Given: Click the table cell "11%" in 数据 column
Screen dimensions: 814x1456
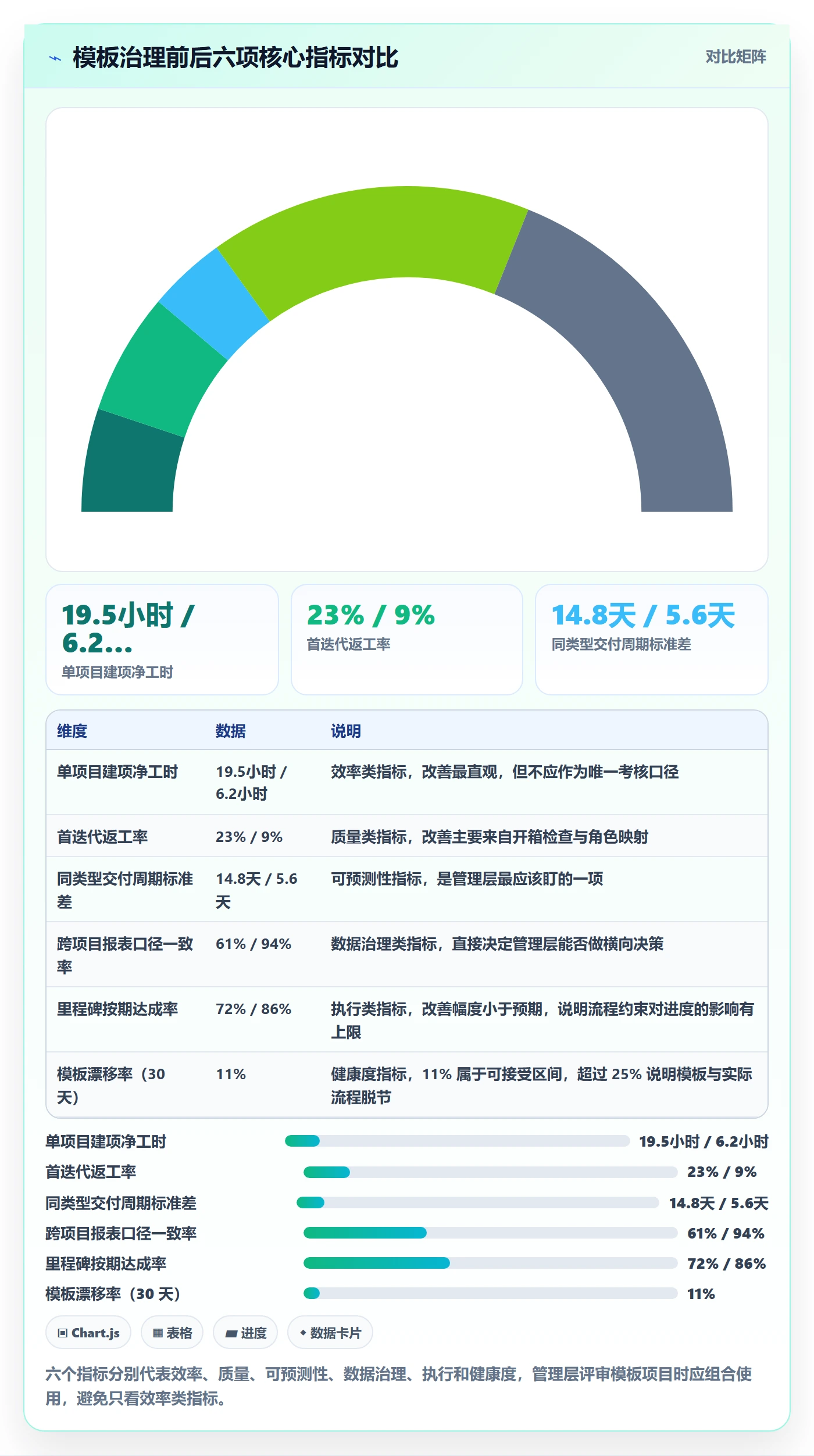Looking at the screenshot, I should coord(231,1074).
